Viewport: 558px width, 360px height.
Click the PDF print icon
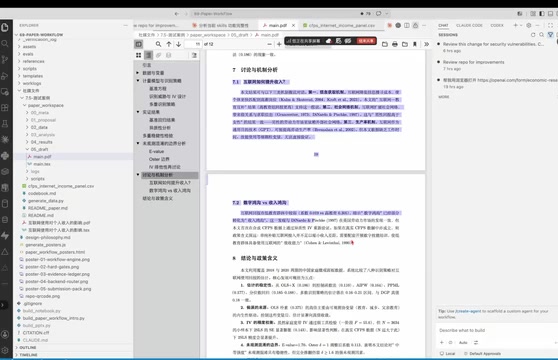point(395,44)
